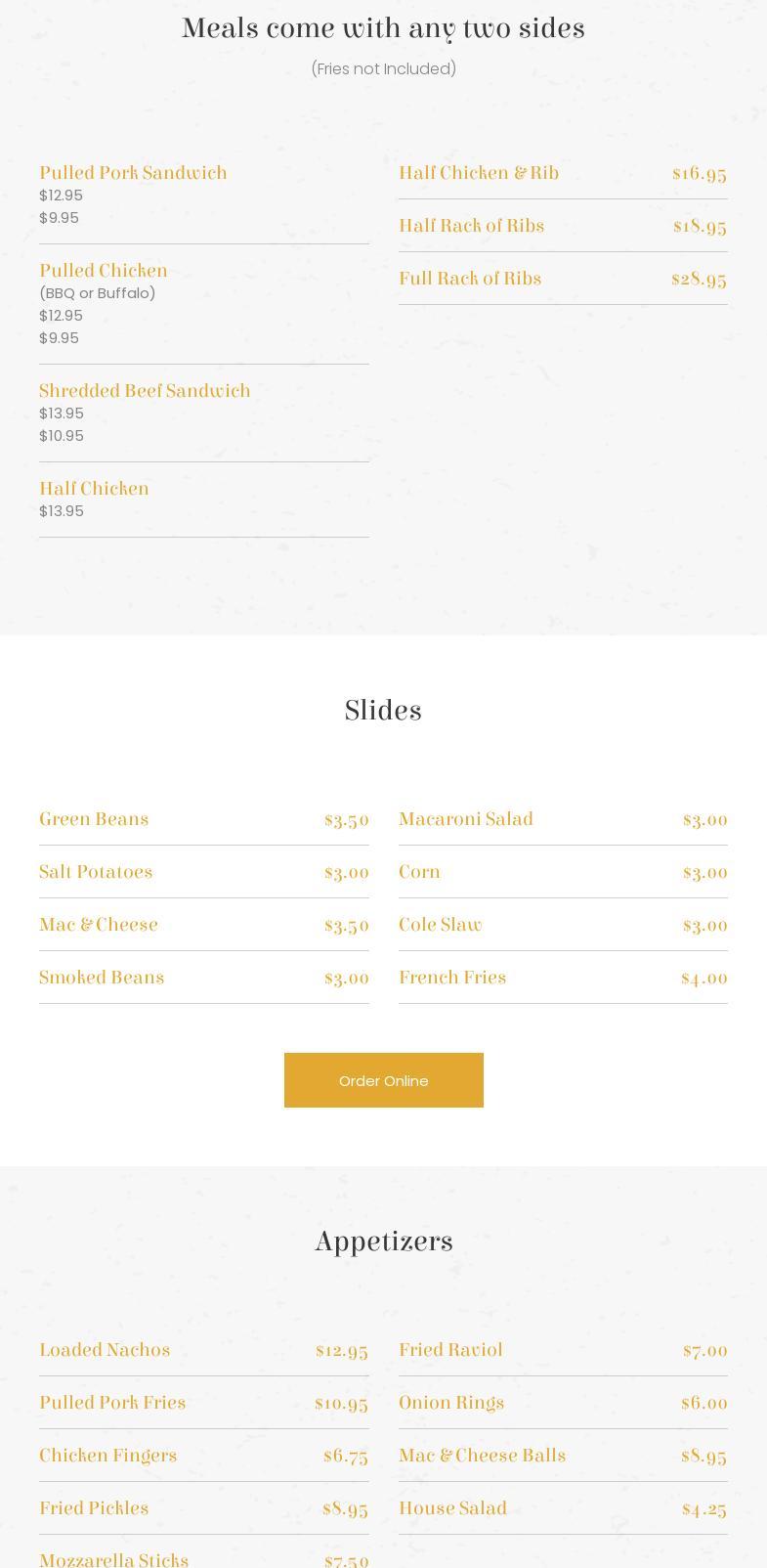767x1568 pixels.
Task: Click French Fries side item
Action: pos(452,978)
